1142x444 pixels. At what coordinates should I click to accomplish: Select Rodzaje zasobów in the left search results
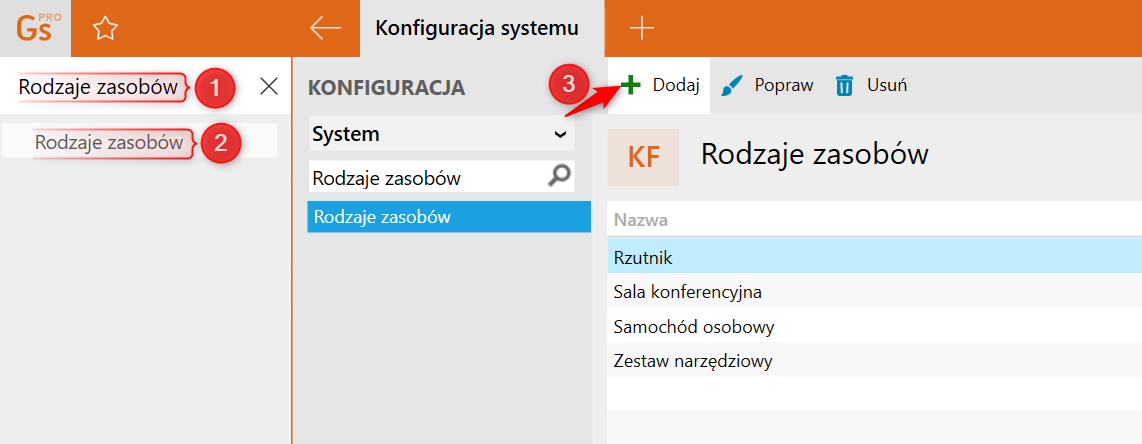[x=109, y=142]
